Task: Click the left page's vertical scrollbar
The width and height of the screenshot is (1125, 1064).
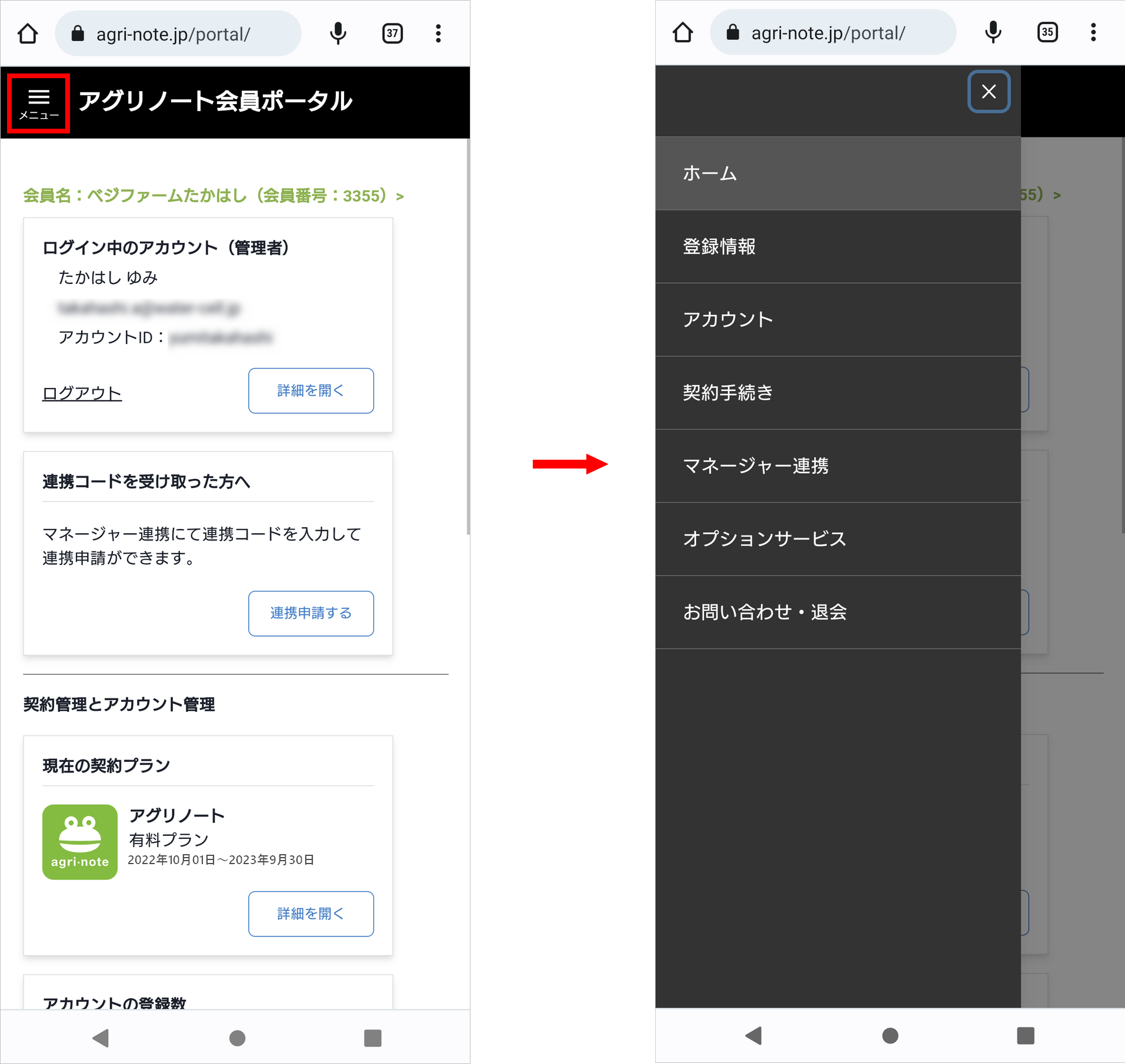Action: click(468, 336)
